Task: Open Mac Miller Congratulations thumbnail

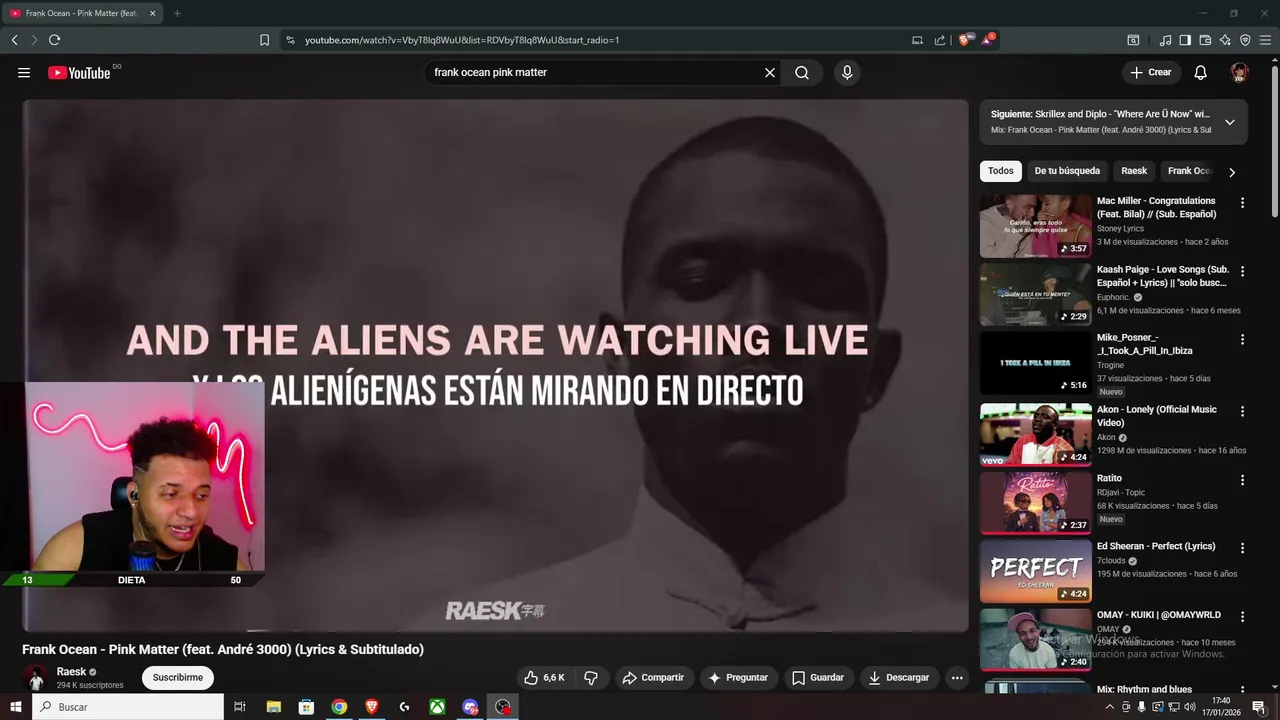Action: pos(1036,226)
